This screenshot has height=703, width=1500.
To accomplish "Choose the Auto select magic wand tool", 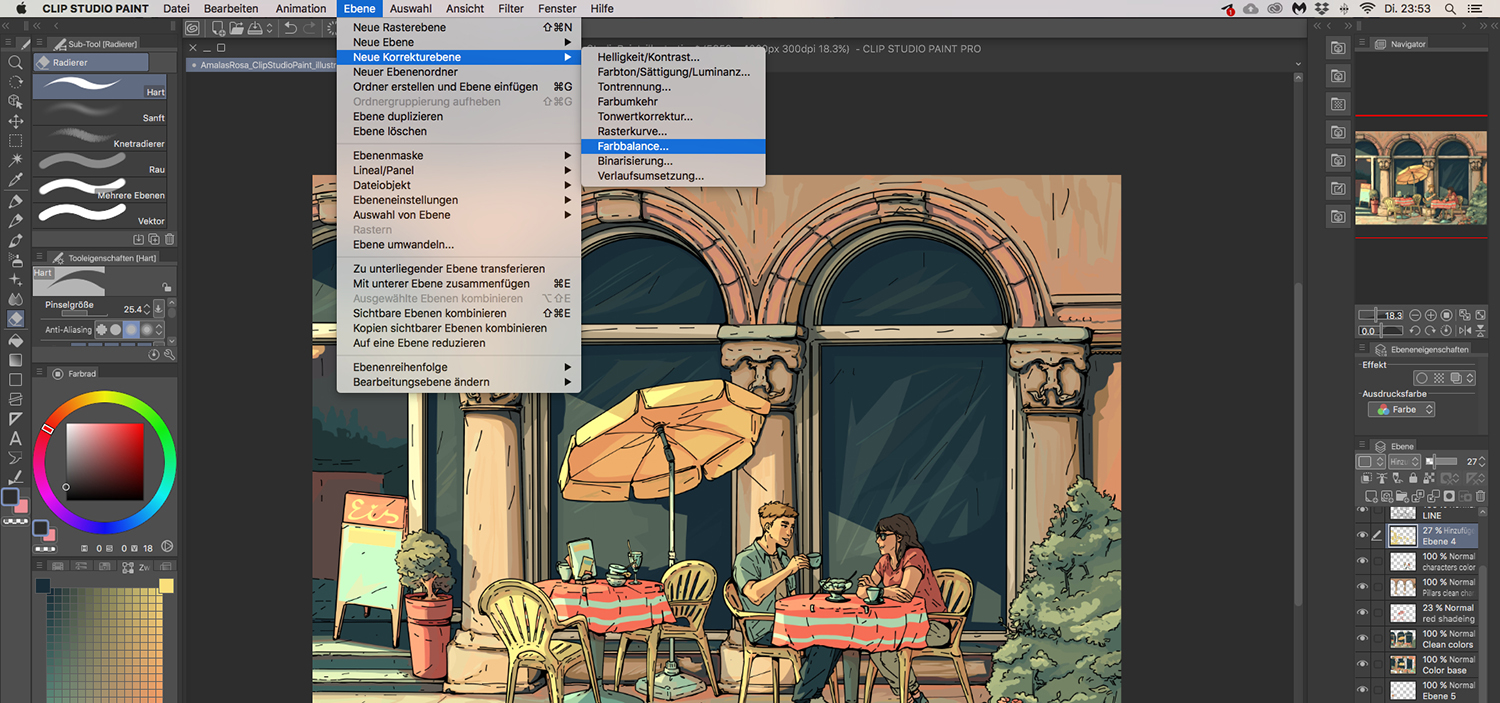I will 15,160.
